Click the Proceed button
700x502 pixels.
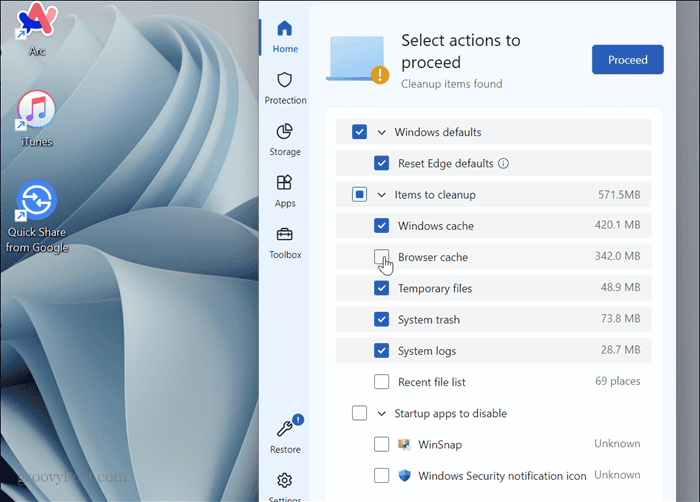627,59
